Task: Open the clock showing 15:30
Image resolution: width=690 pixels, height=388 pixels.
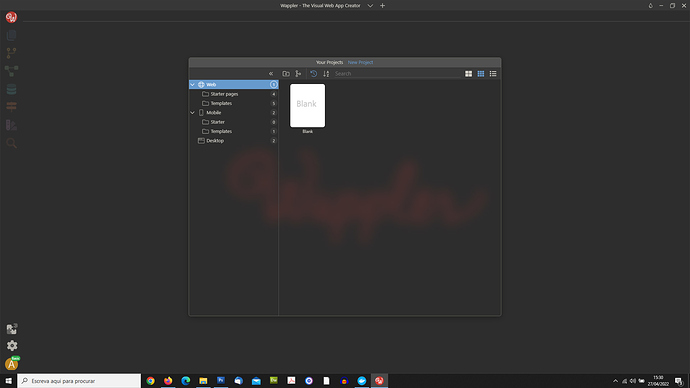Action: [x=658, y=381]
